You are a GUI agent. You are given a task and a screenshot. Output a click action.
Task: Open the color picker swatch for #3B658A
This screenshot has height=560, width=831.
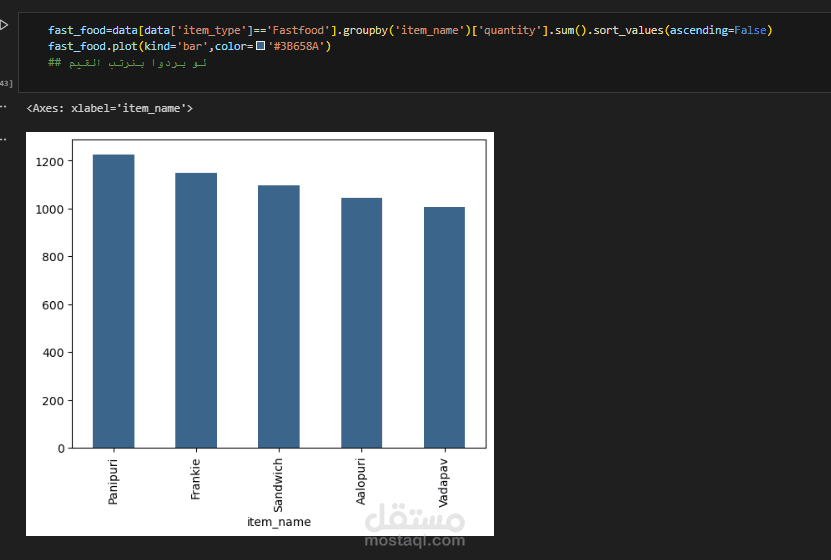click(x=260, y=46)
